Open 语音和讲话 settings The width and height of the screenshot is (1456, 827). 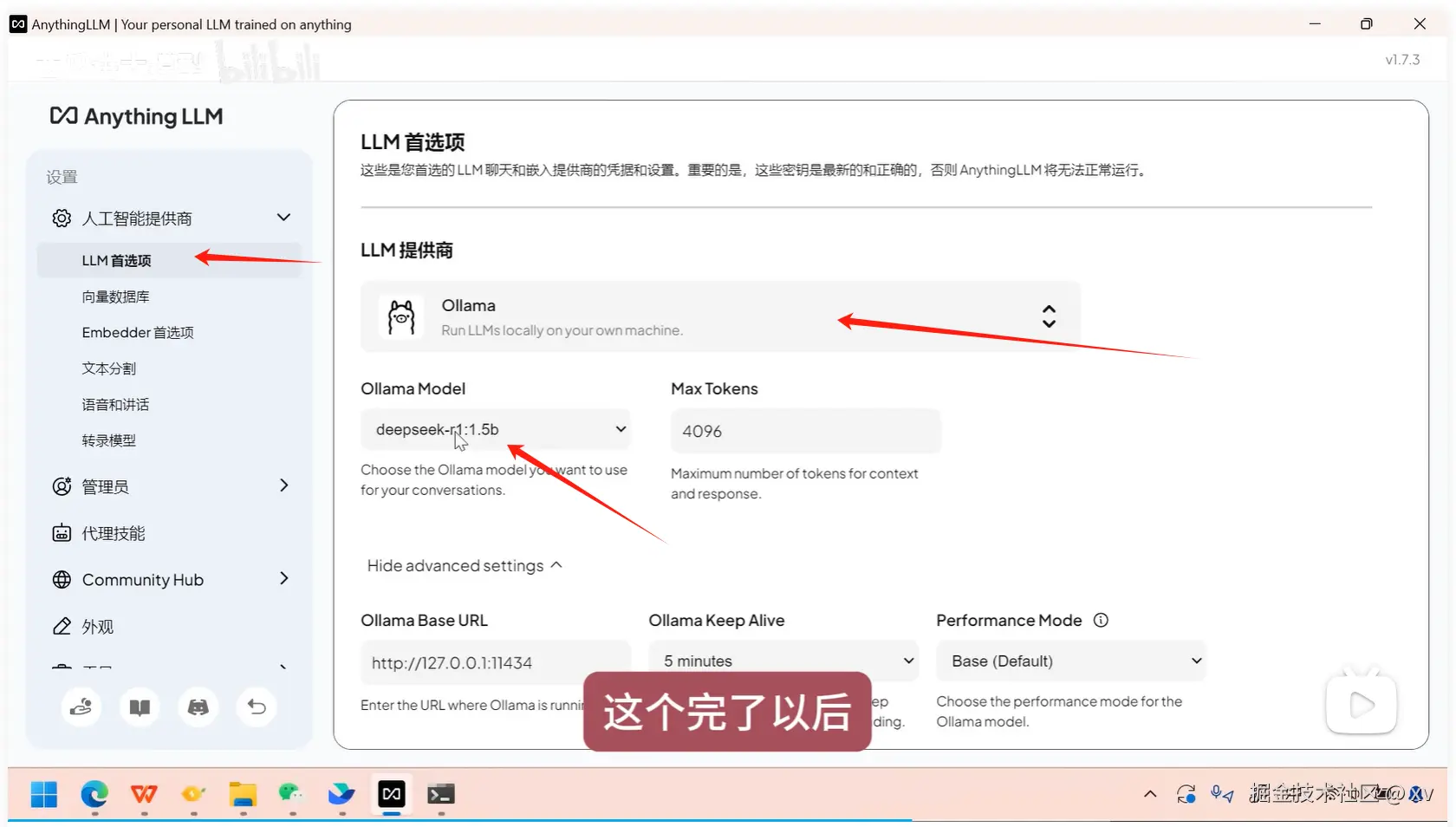(116, 405)
